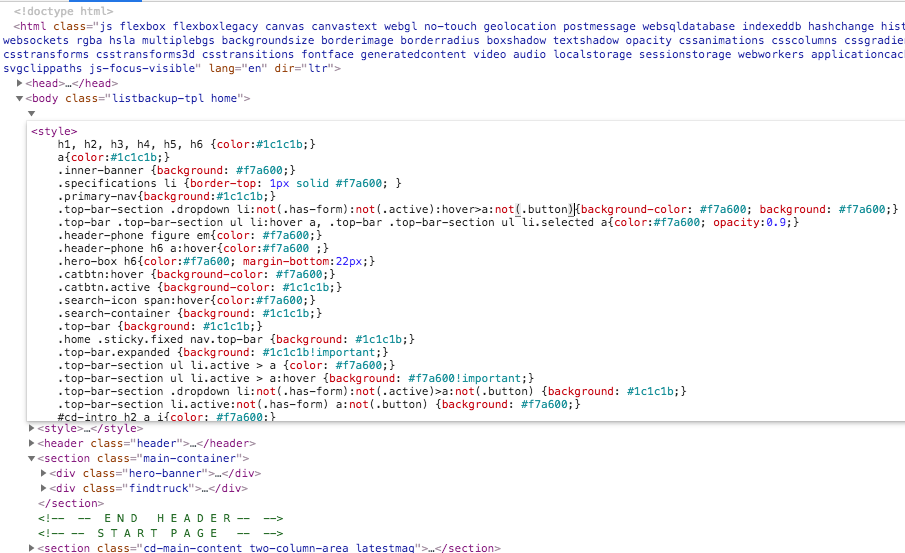Click the START PAGE comment line
The height and width of the screenshot is (553, 905).
(160, 534)
